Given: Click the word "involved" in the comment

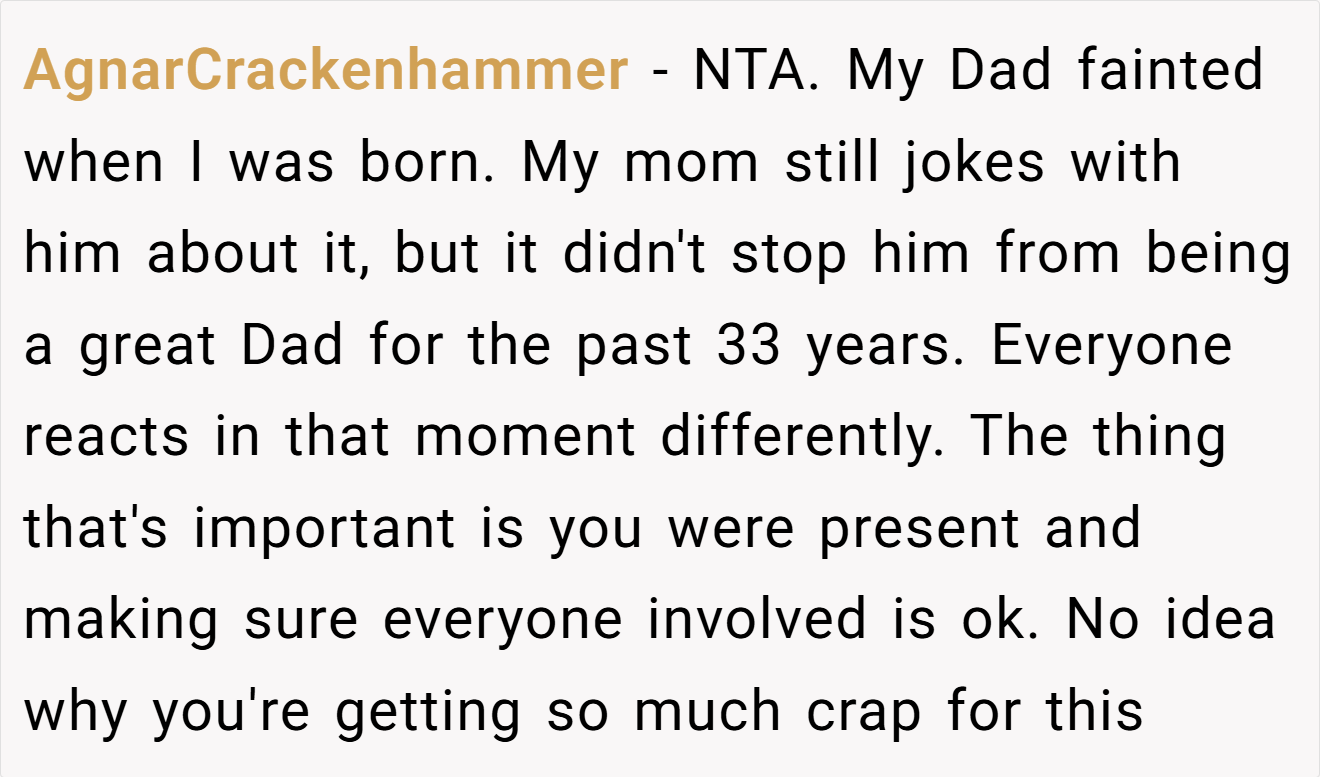Looking at the screenshot, I should click(x=756, y=620).
